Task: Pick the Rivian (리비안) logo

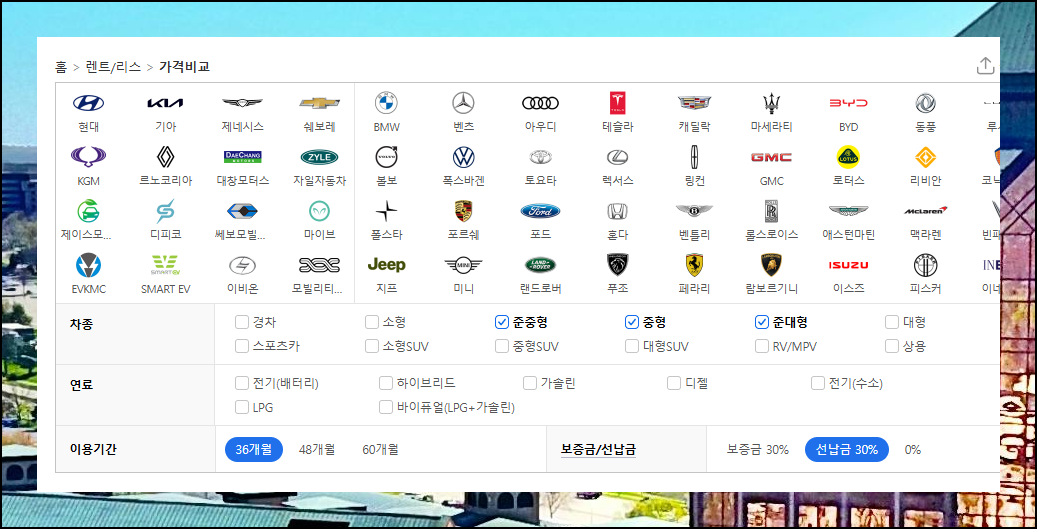Action: click(925, 157)
